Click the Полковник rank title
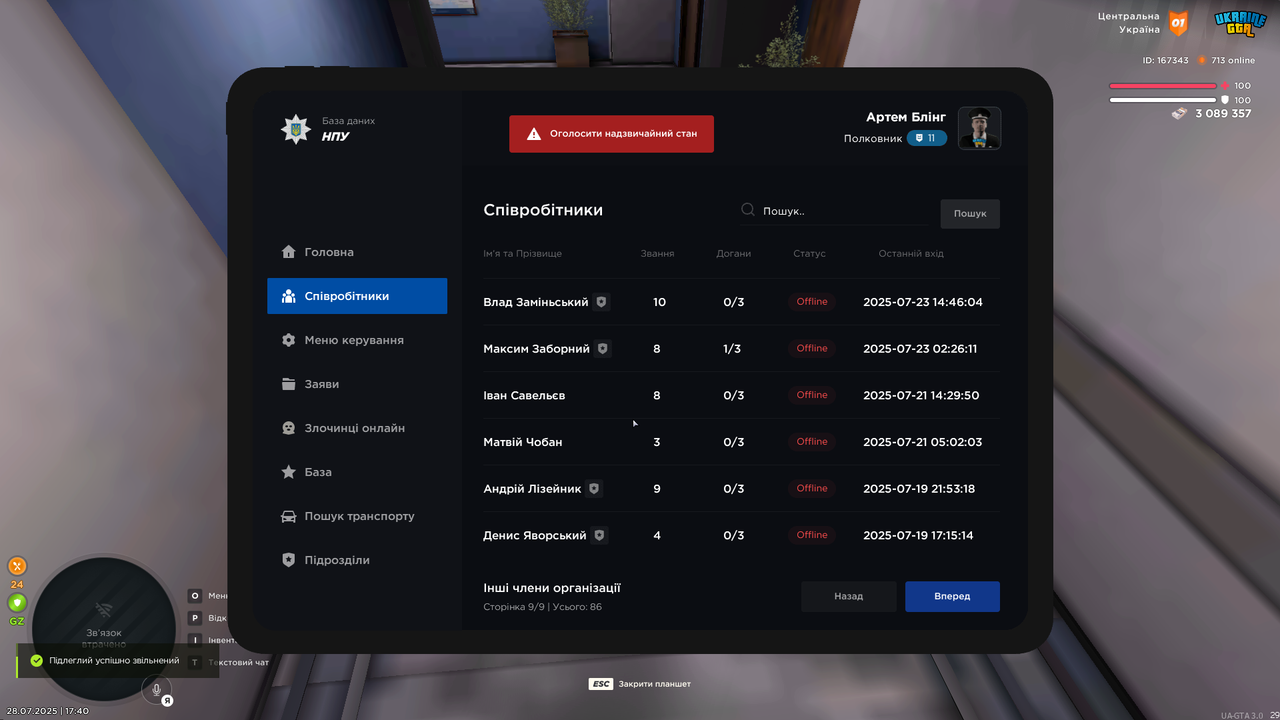The height and width of the screenshot is (720, 1280). (873, 138)
